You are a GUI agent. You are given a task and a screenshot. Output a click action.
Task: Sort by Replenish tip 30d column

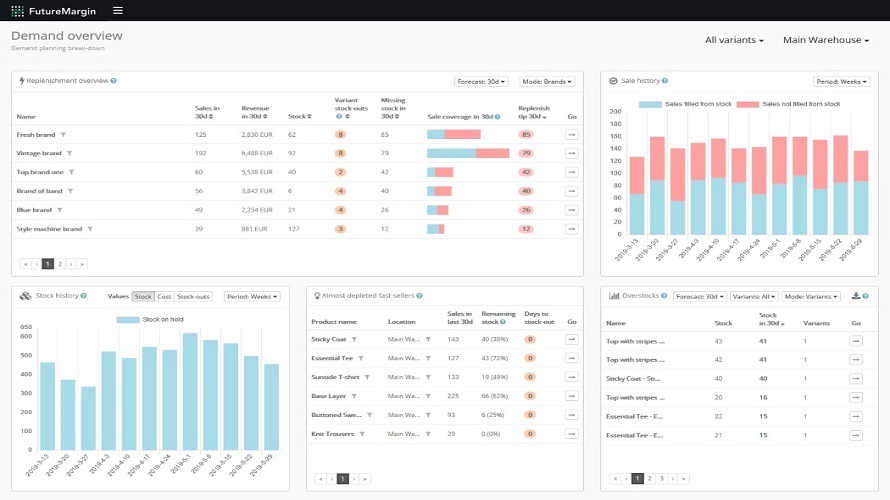tap(534, 112)
